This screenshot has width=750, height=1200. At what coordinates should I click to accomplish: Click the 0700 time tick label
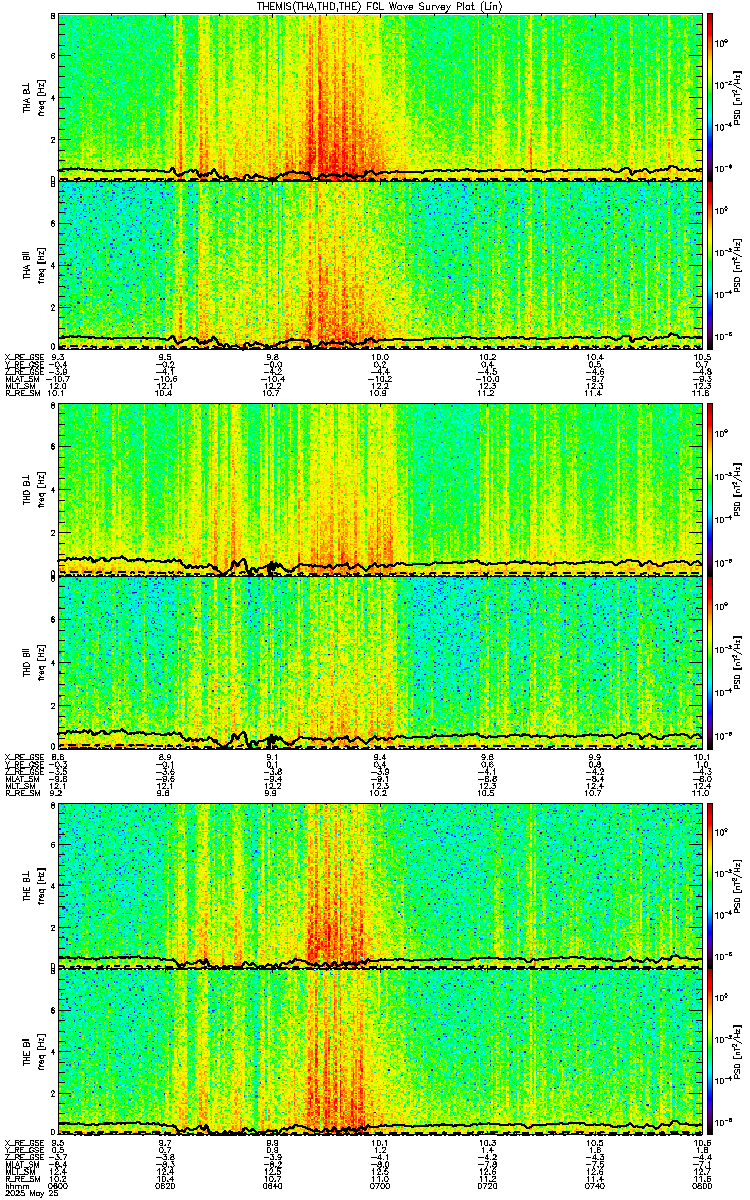tap(380, 1186)
